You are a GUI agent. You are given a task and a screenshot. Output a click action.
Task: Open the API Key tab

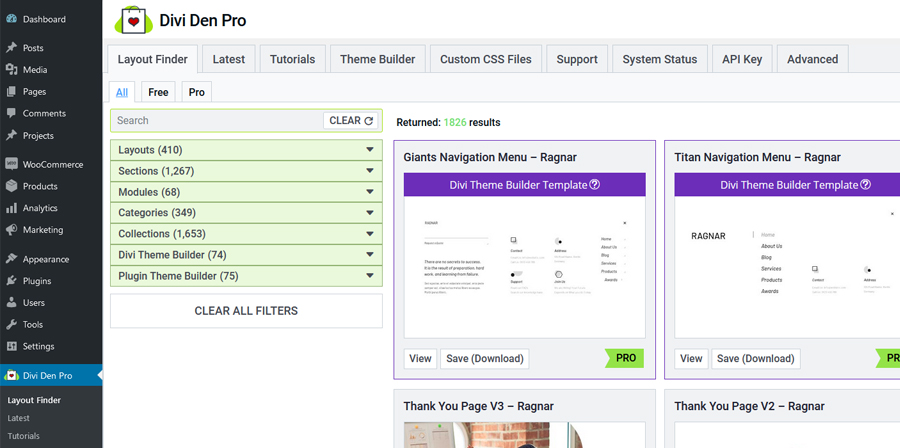[742, 59]
